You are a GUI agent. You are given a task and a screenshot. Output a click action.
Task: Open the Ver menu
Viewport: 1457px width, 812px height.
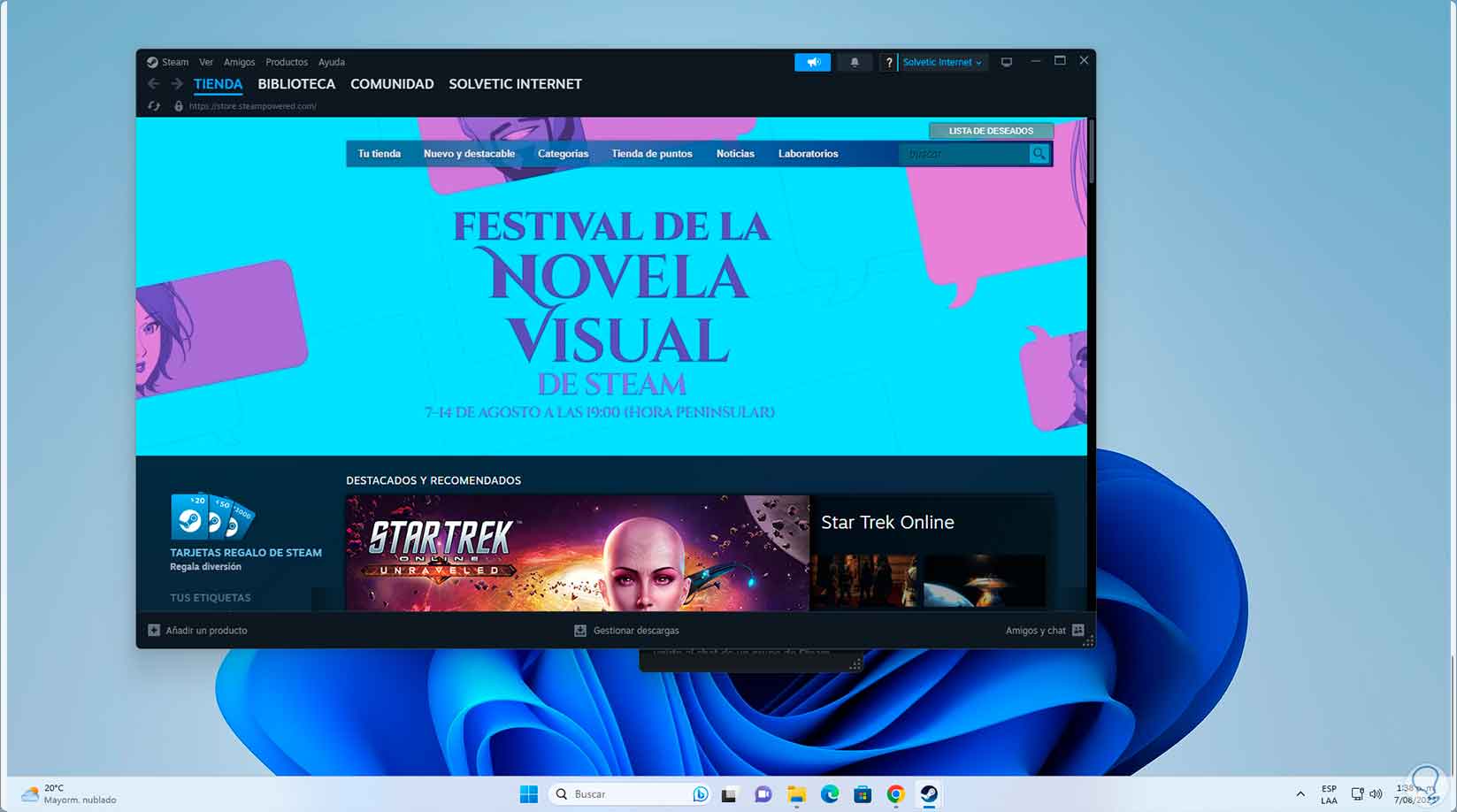[206, 62]
